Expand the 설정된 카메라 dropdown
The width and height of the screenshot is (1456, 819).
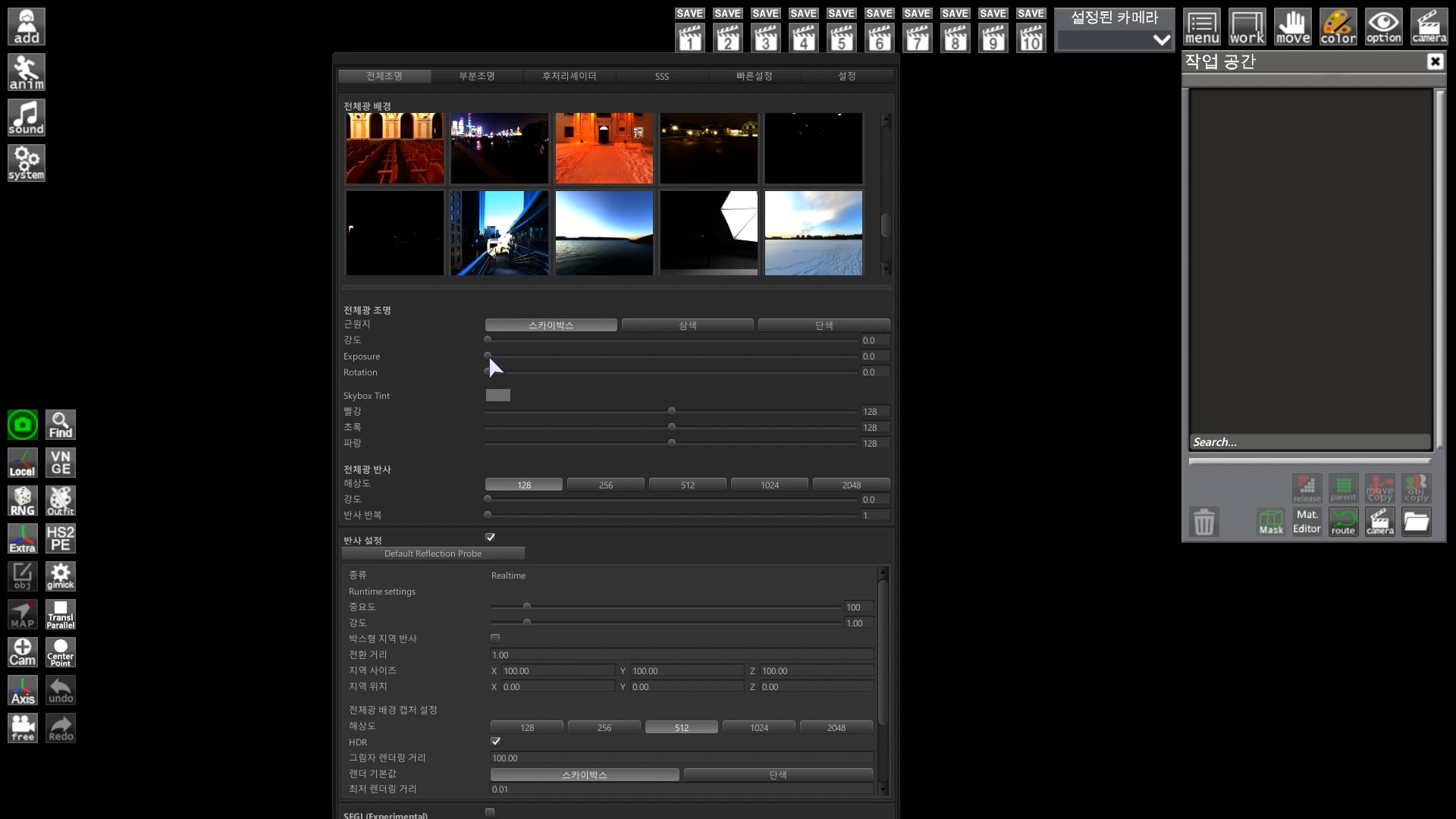pos(1115,40)
